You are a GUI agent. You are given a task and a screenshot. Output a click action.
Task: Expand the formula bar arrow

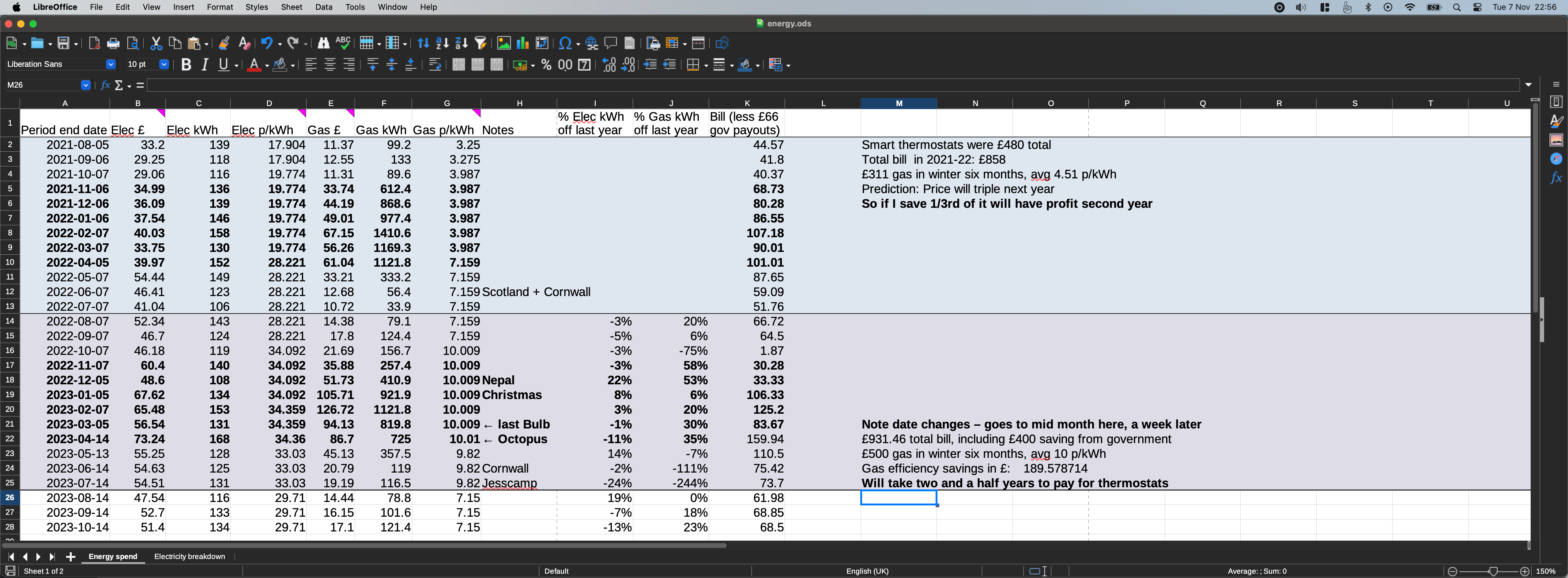[1528, 85]
